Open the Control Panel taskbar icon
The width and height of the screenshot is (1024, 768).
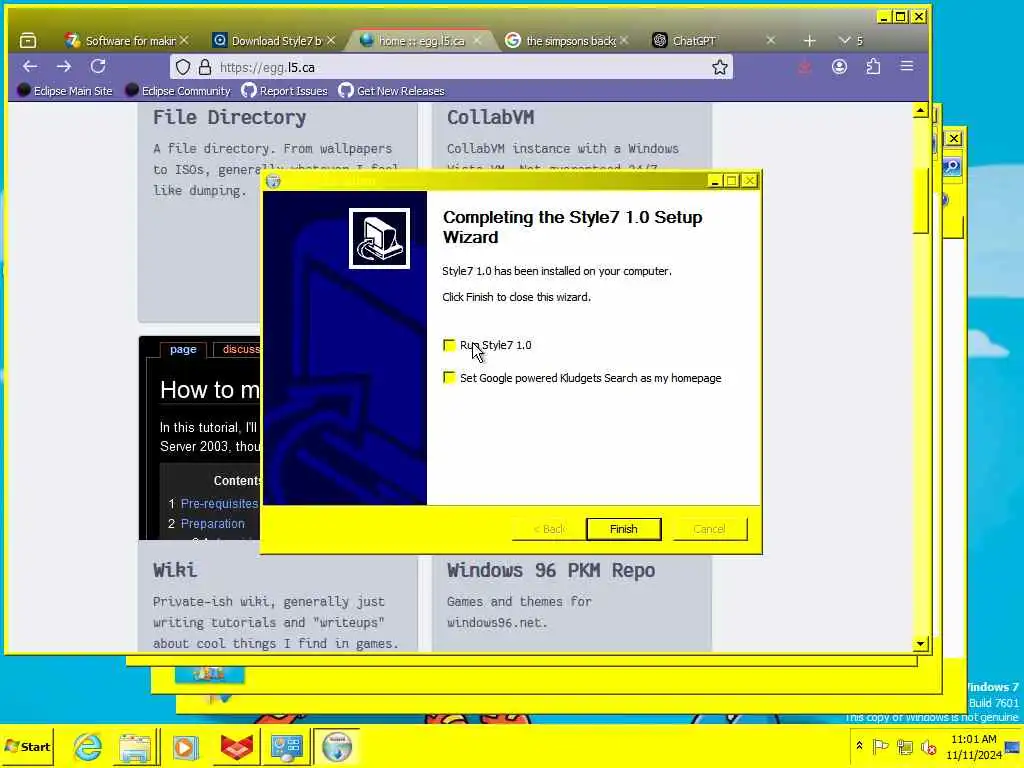click(x=286, y=746)
